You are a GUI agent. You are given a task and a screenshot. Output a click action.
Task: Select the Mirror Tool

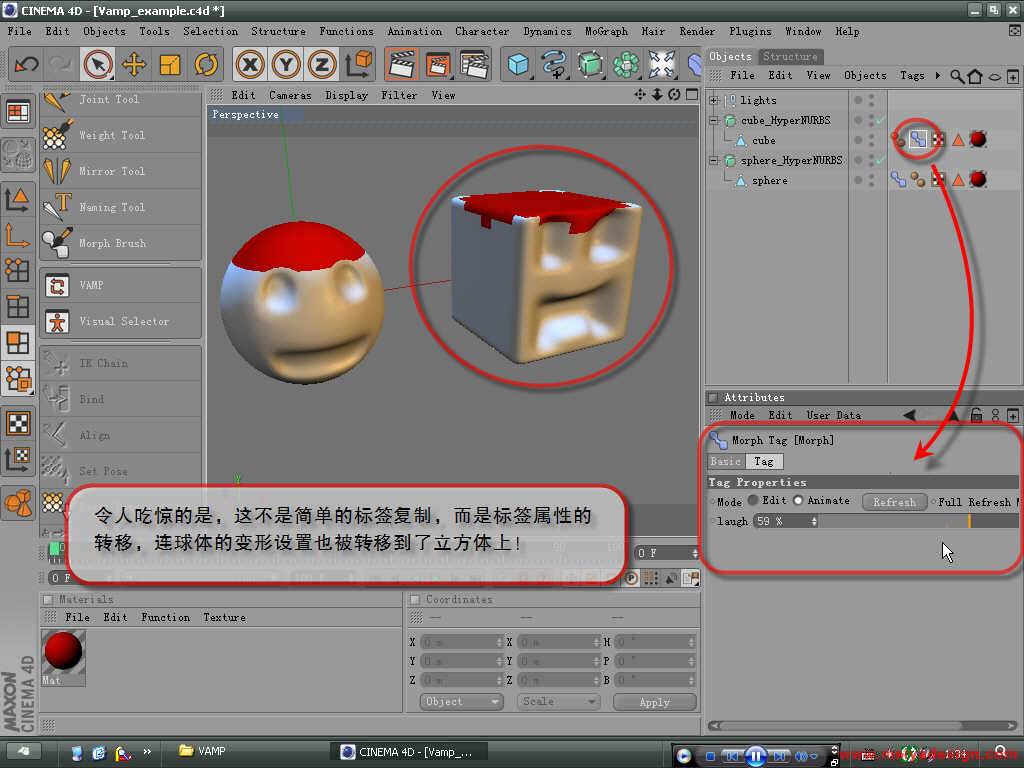[121, 171]
